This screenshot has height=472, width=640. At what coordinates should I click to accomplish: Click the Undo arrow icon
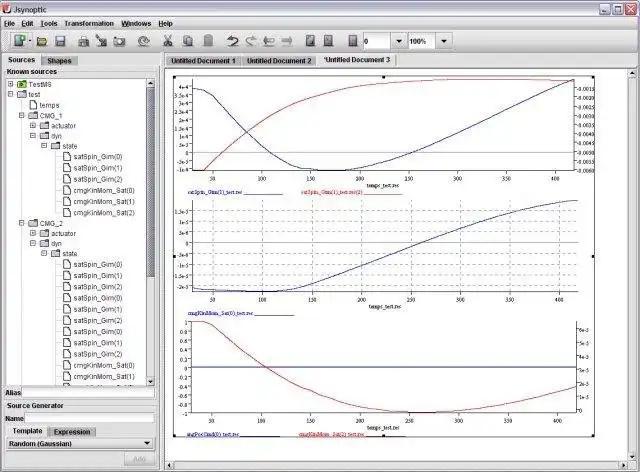232,41
